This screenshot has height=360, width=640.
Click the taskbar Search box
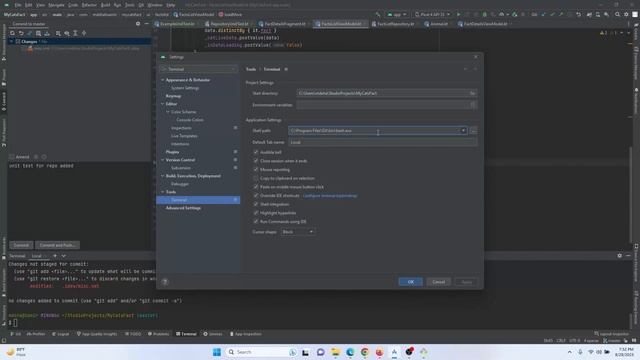(262, 352)
